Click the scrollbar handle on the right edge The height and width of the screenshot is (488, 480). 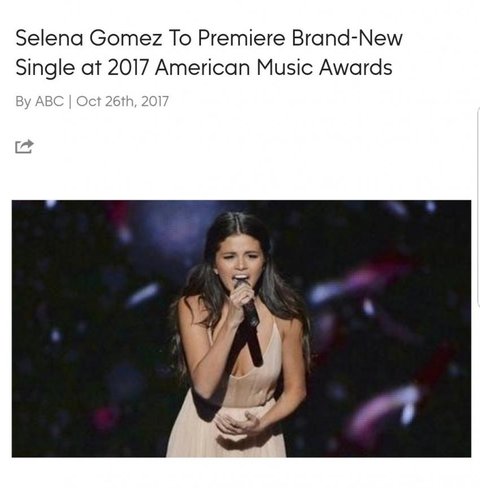tap(478, 207)
